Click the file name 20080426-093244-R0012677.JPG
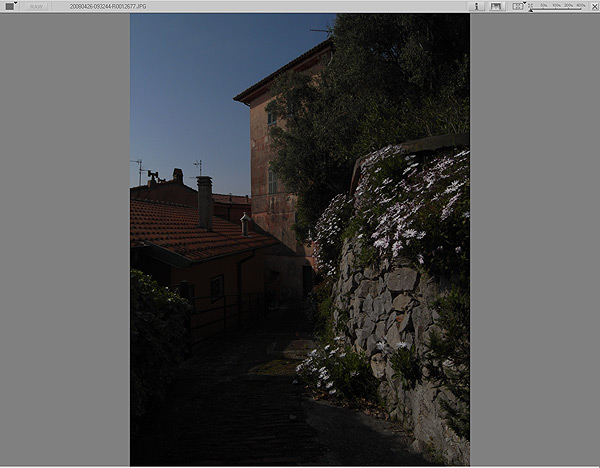Screen dimensions: 600x468 point(108,7)
